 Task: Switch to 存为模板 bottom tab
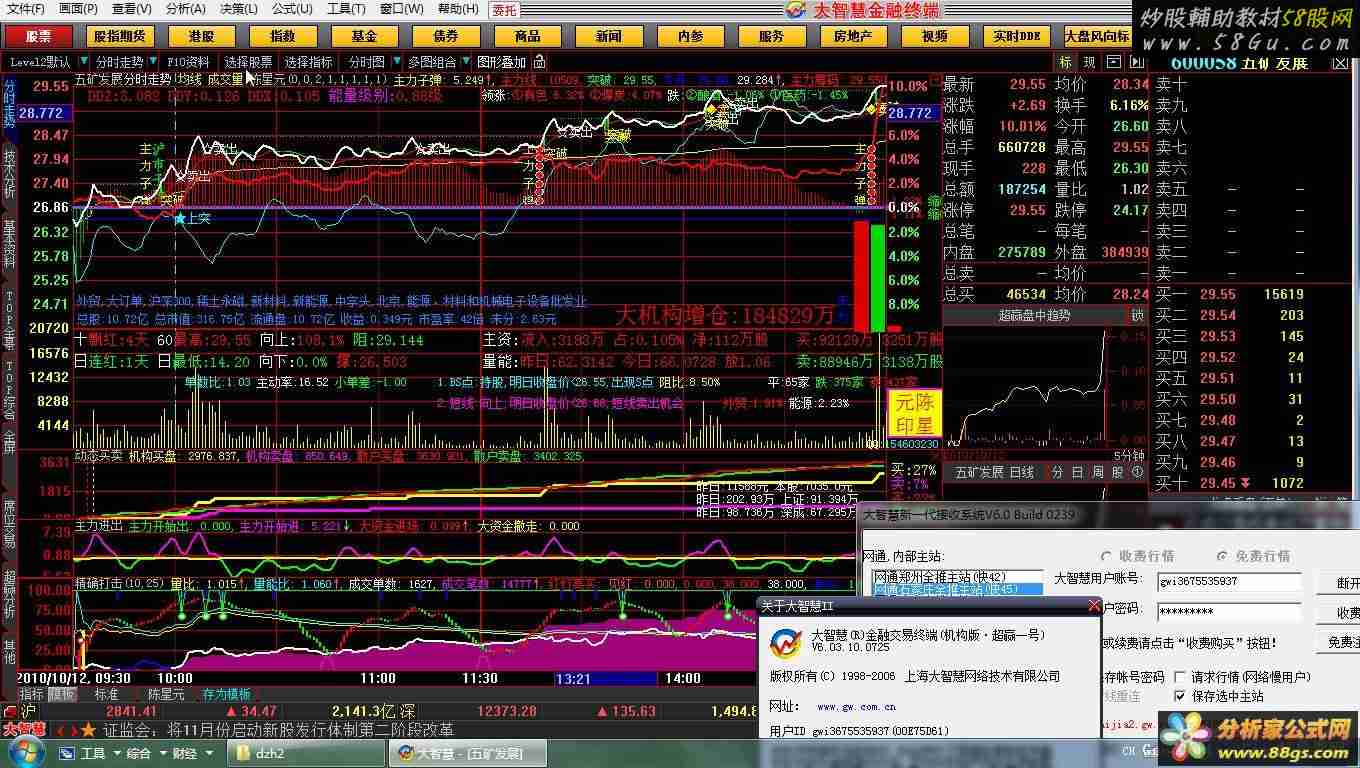click(x=227, y=694)
